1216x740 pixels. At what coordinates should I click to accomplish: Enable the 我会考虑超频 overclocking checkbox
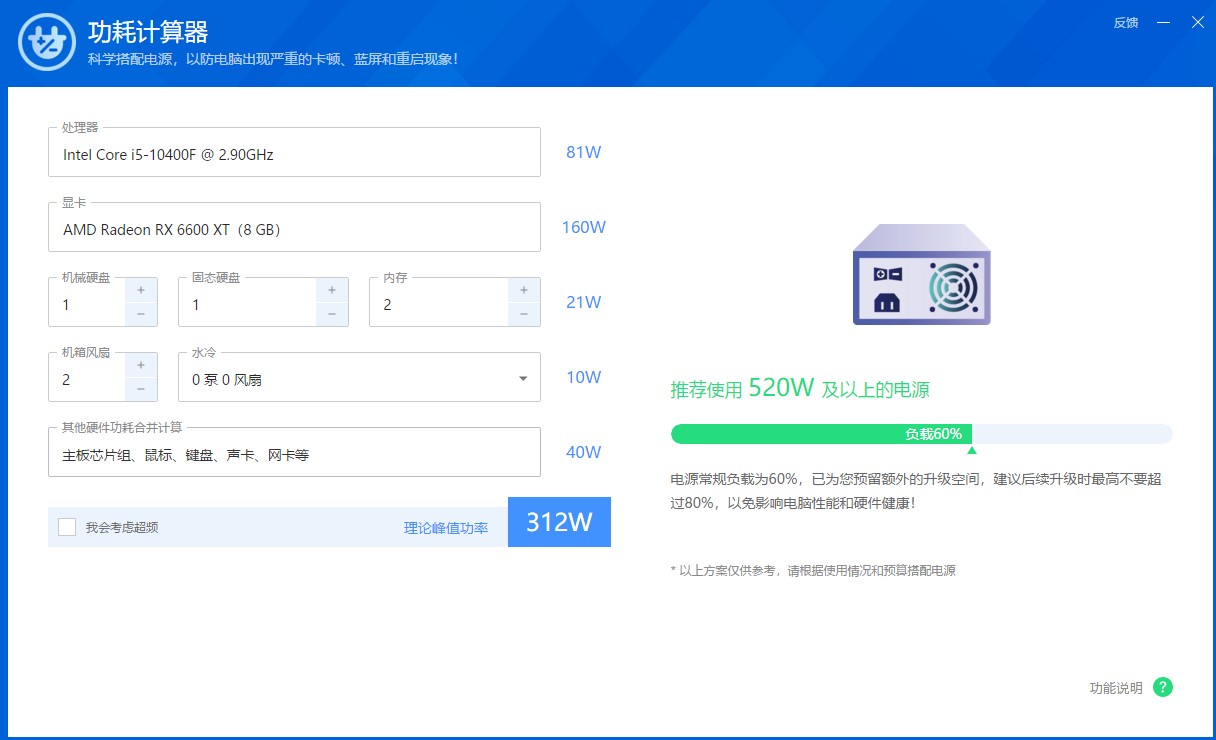pyautogui.click(x=67, y=527)
